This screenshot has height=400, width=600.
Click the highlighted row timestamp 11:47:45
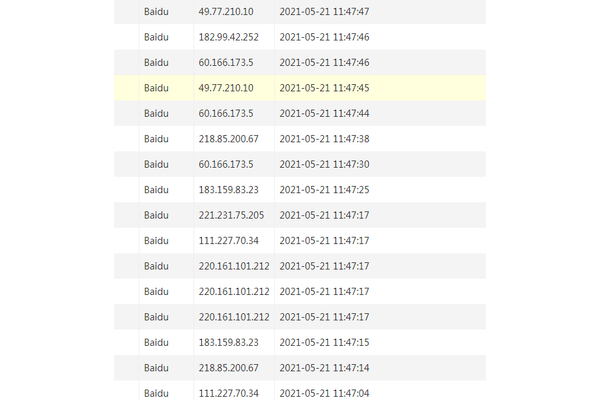[324, 88]
